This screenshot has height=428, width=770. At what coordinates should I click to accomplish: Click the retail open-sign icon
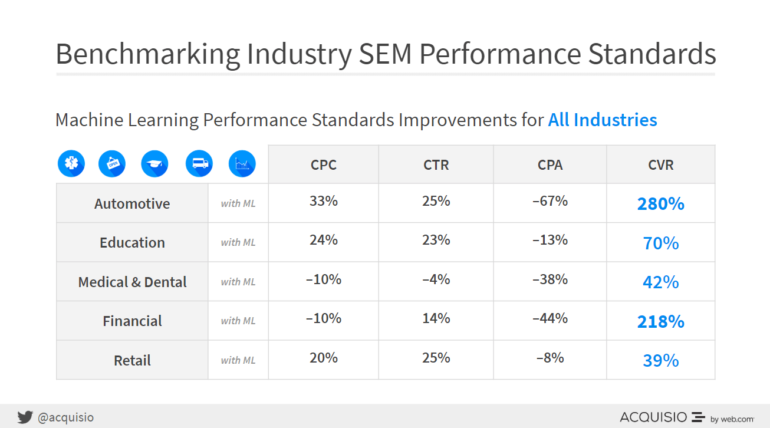pos(112,164)
